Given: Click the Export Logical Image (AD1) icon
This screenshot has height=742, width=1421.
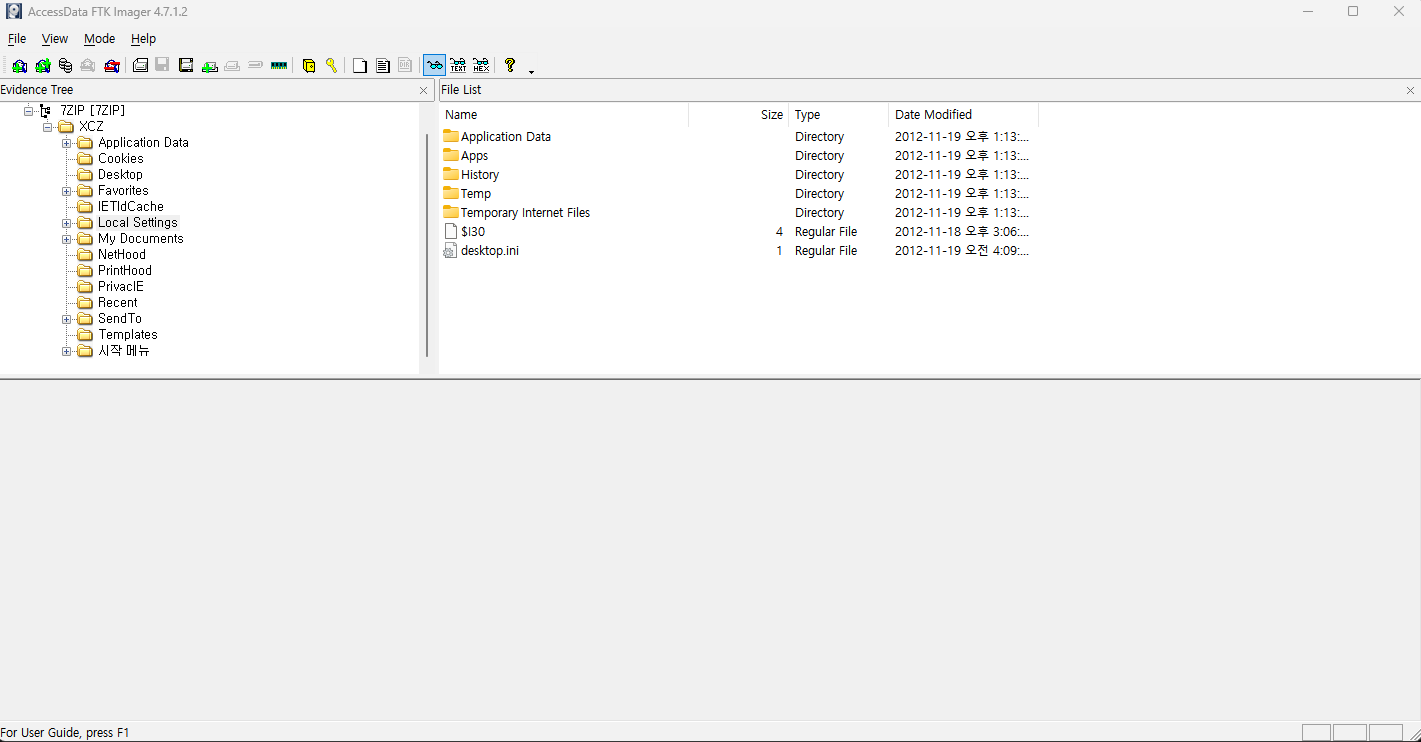Looking at the screenshot, I should (x=186, y=66).
